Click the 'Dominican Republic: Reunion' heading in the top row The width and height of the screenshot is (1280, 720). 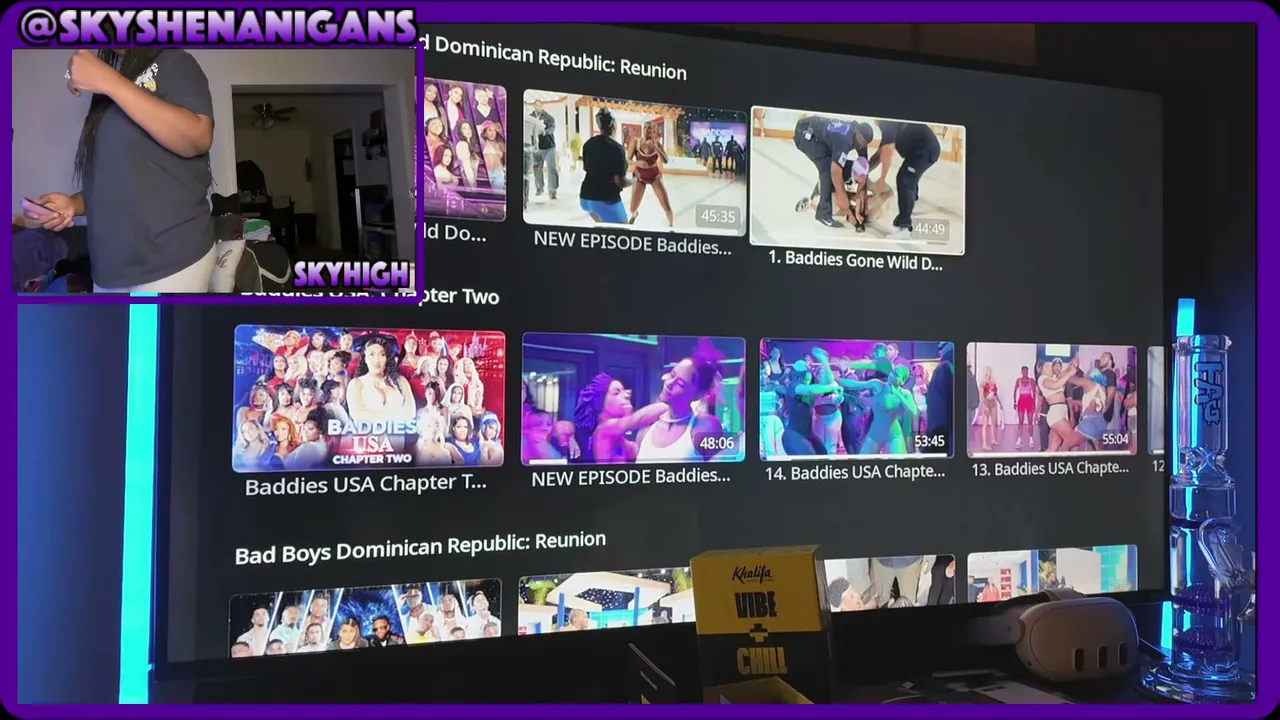coord(561,59)
